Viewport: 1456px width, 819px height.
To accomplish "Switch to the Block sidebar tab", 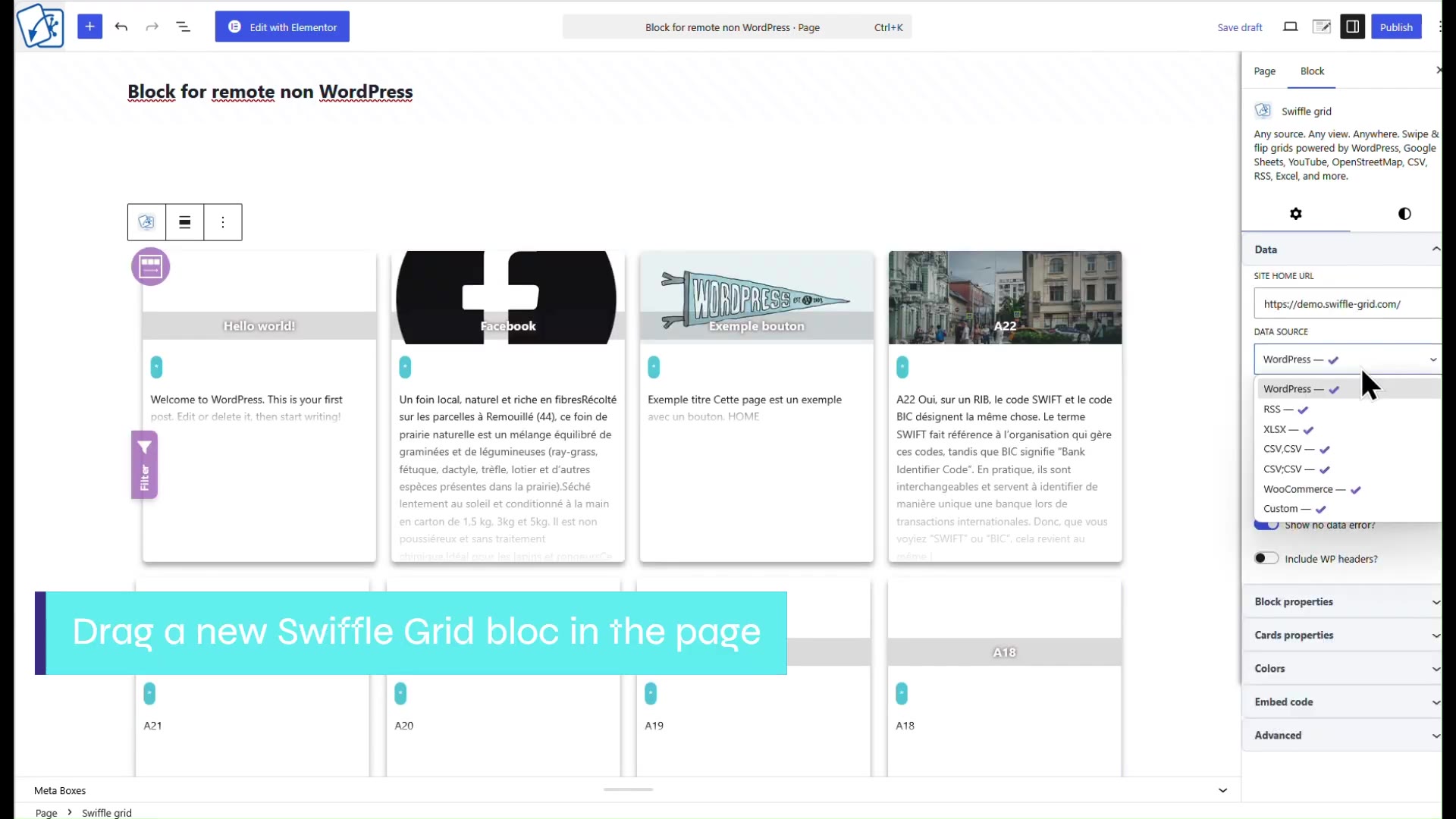I will (x=1312, y=71).
